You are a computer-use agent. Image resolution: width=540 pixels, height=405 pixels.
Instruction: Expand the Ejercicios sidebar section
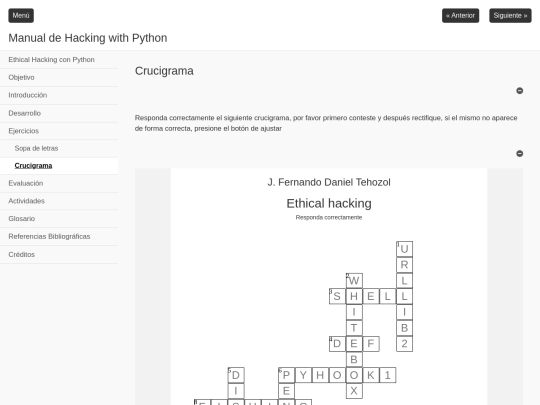[23, 131]
